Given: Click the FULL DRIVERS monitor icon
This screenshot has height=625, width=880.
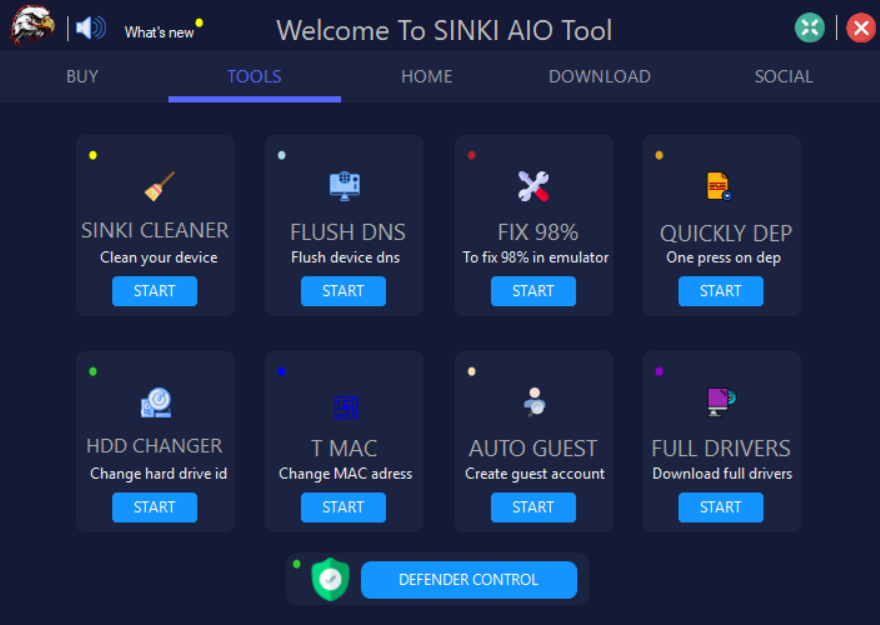Looking at the screenshot, I should (721, 402).
